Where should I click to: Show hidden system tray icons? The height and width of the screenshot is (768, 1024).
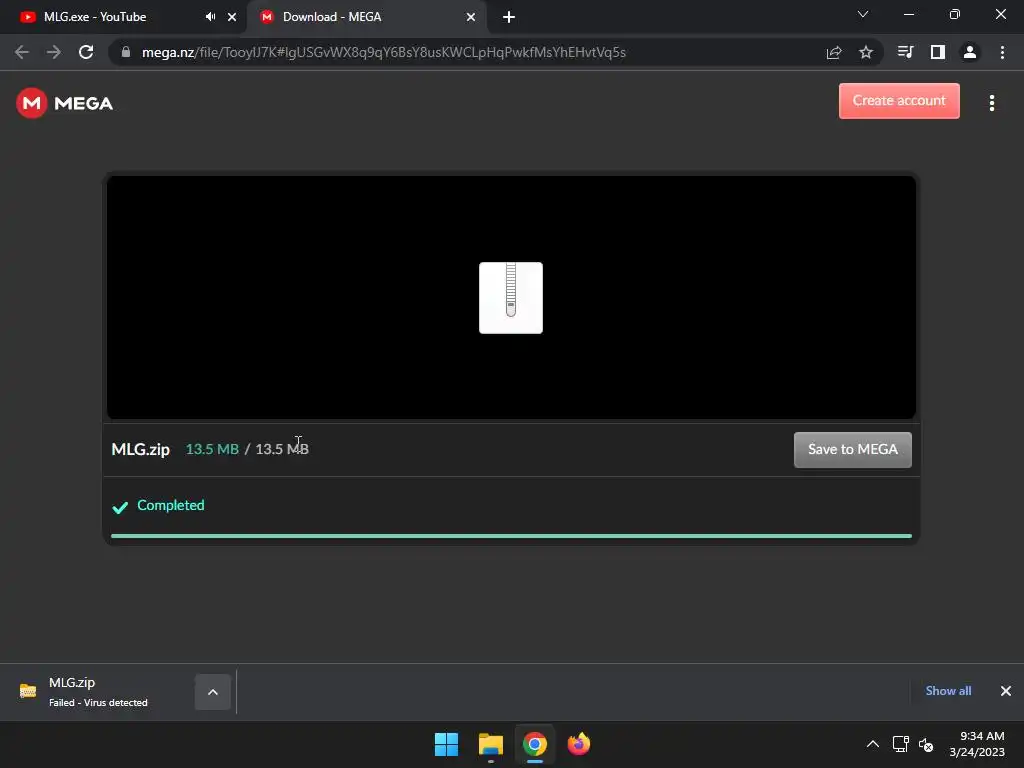(x=872, y=744)
